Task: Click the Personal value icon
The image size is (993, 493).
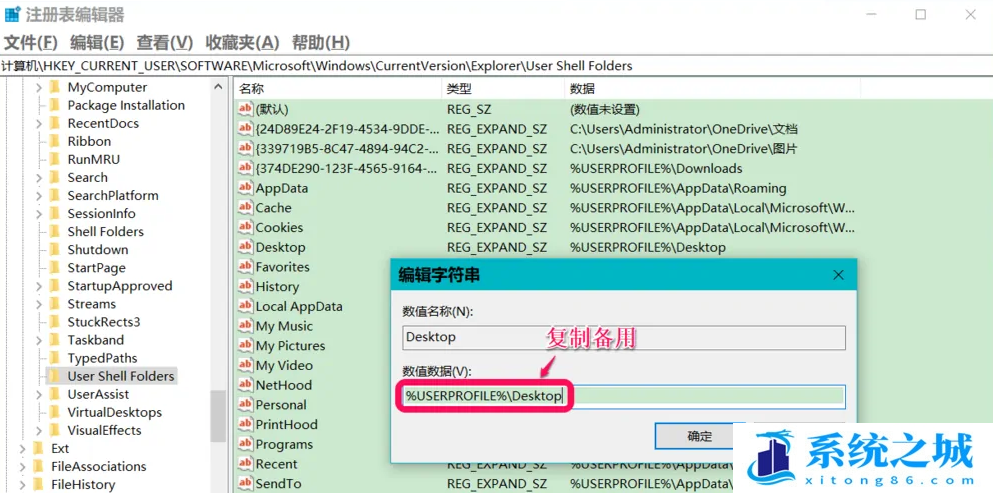Action: [245, 404]
